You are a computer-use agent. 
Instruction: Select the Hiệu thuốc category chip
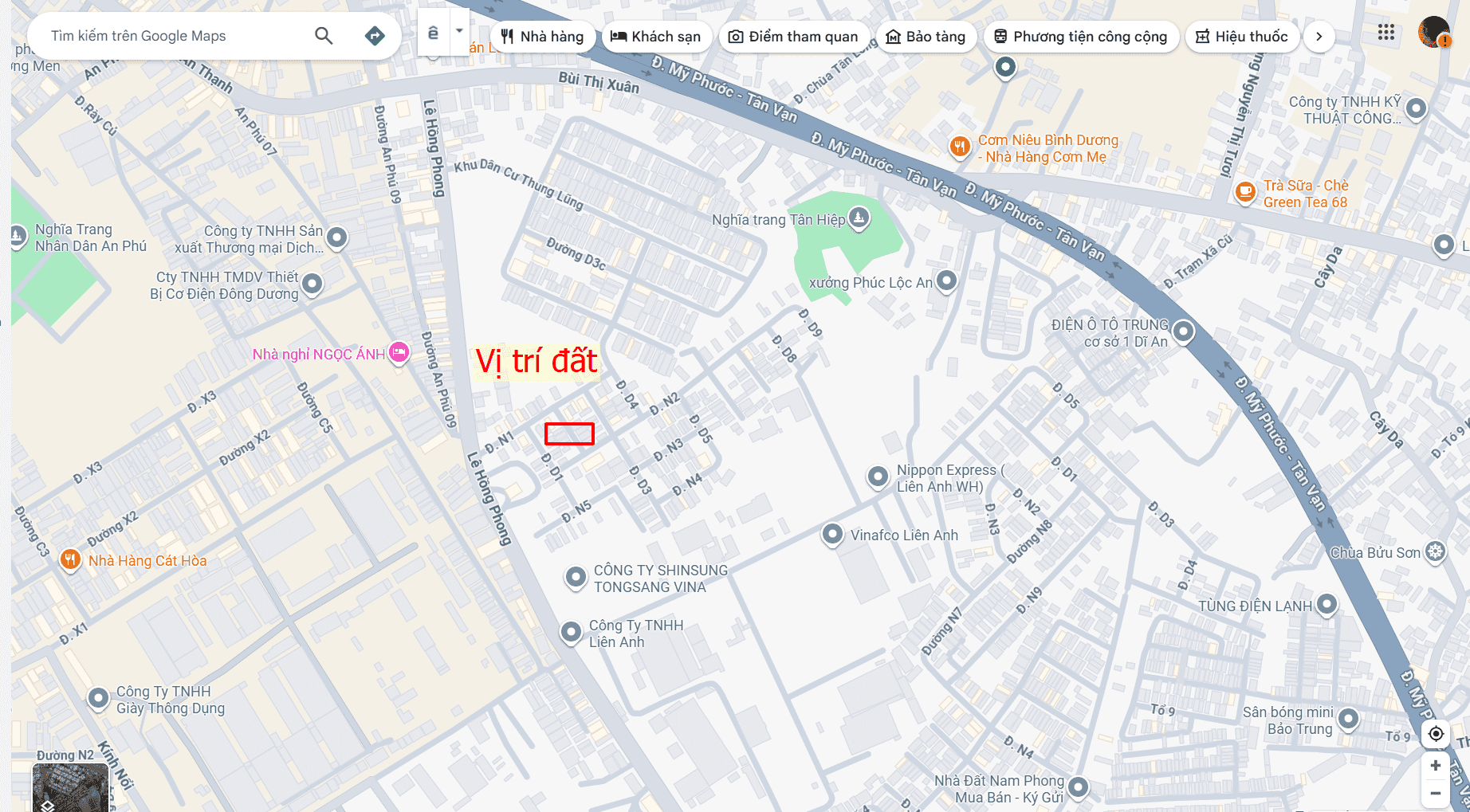pyautogui.click(x=1242, y=37)
